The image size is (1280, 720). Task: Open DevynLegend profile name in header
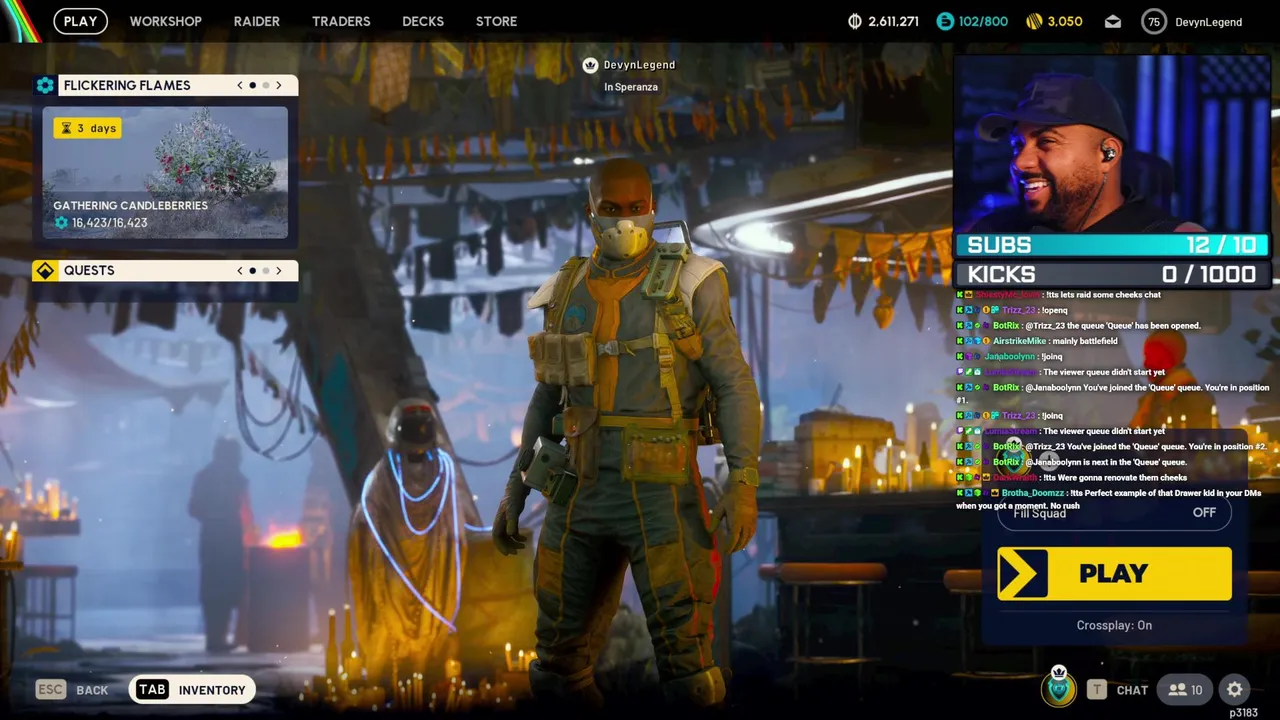[x=1208, y=22]
